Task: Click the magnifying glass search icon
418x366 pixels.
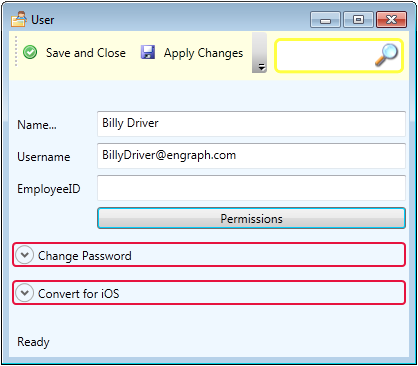Action: click(x=386, y=55)
